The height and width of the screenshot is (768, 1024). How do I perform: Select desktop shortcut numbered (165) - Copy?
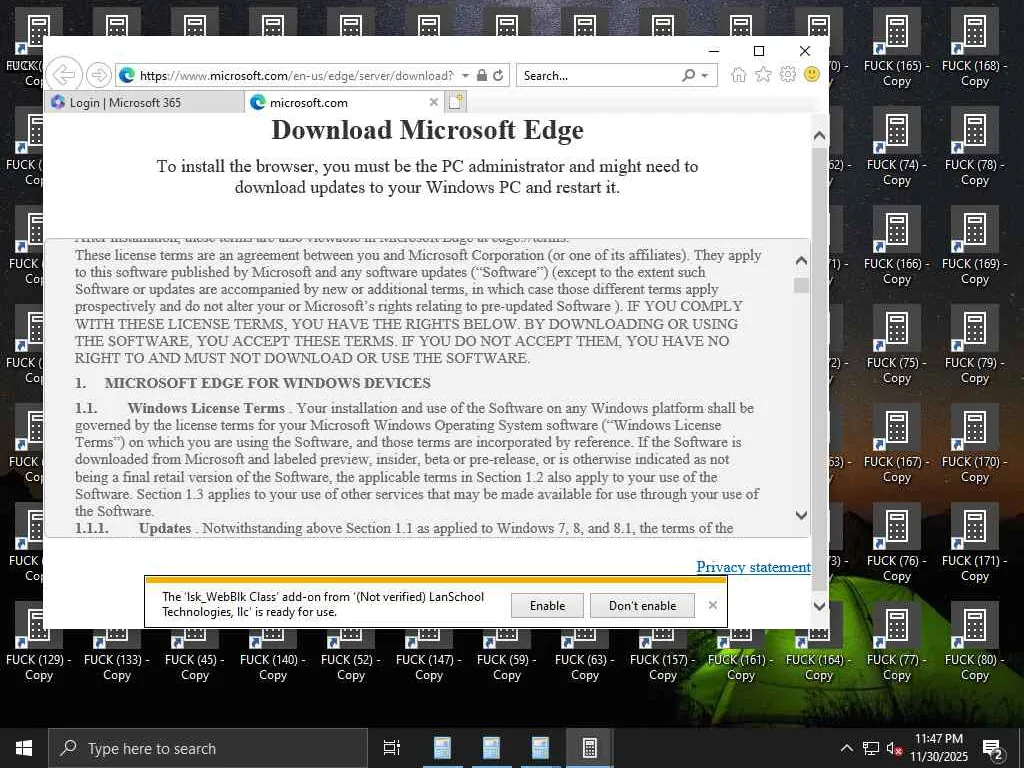click(896, 50)
